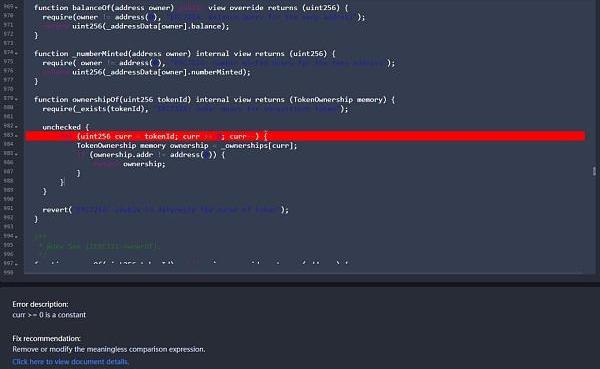The width and height of the screenshot is (600, 369).
Task: Click the Error description heading
Action: [40, 304]
